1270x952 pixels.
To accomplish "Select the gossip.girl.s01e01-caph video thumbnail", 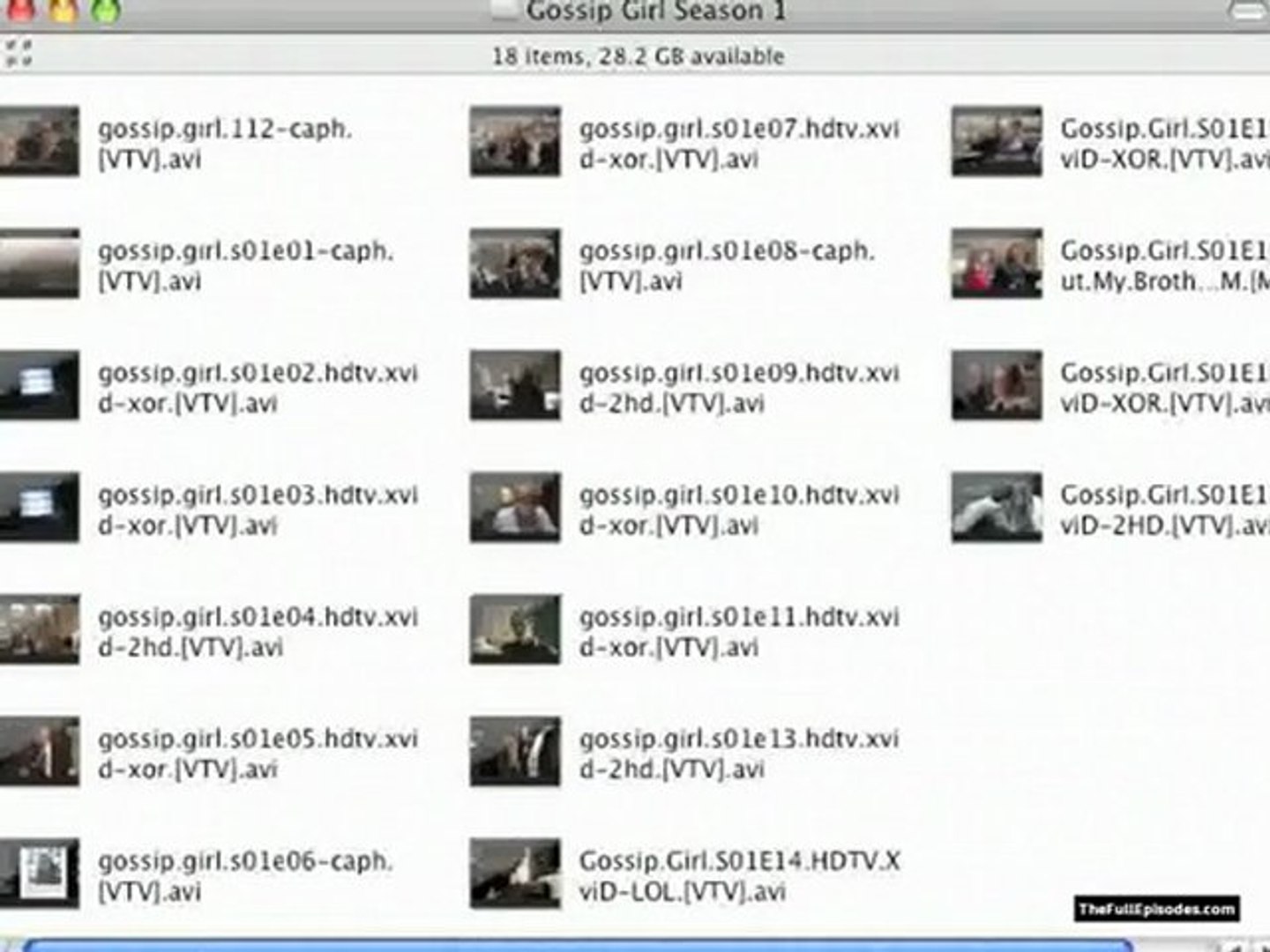I will tap(39, 264).
